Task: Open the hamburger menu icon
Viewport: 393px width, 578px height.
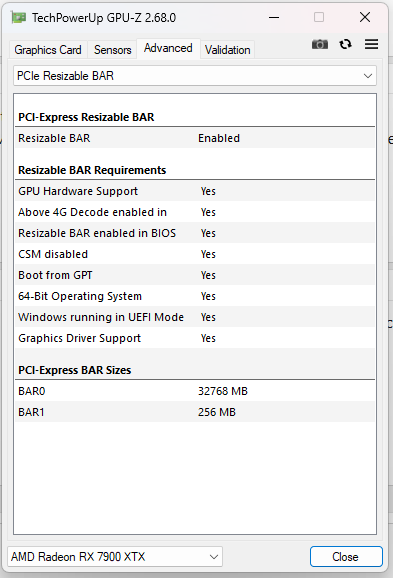Action: pyautogui.click(x=371, y=44)
